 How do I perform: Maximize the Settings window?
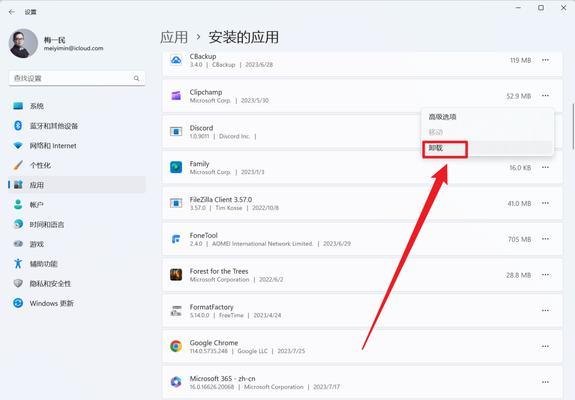(x=541, y=8)
